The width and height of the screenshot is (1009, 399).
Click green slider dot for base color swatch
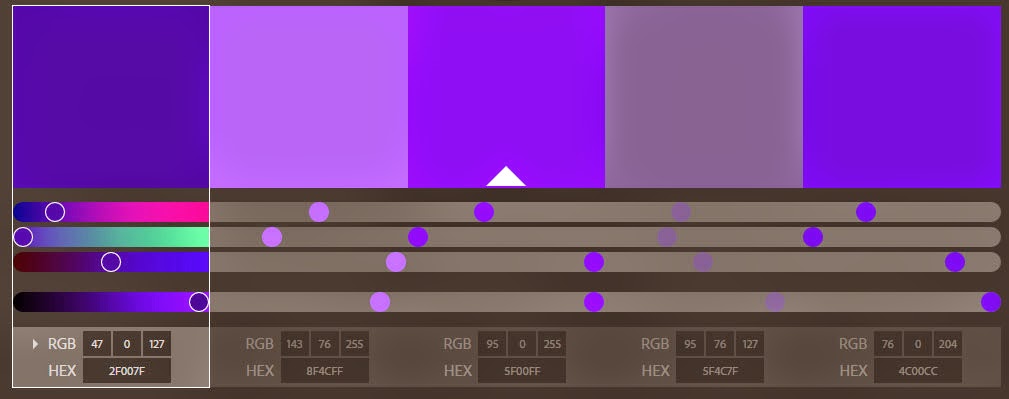(418, 237)
